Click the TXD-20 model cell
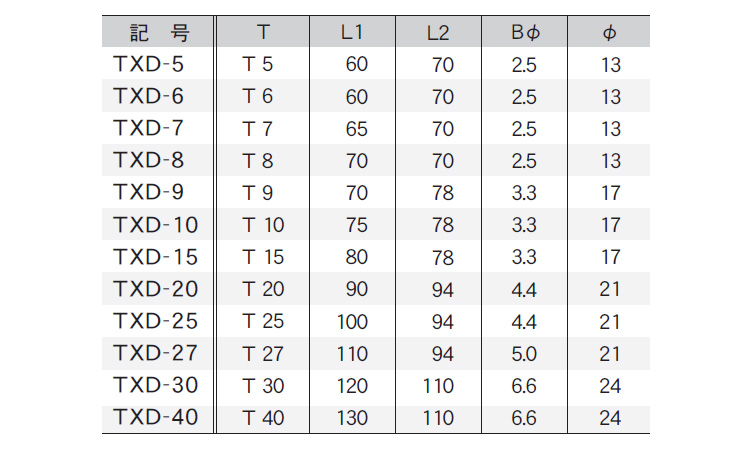750x450 pixels. tap(155, 289)
